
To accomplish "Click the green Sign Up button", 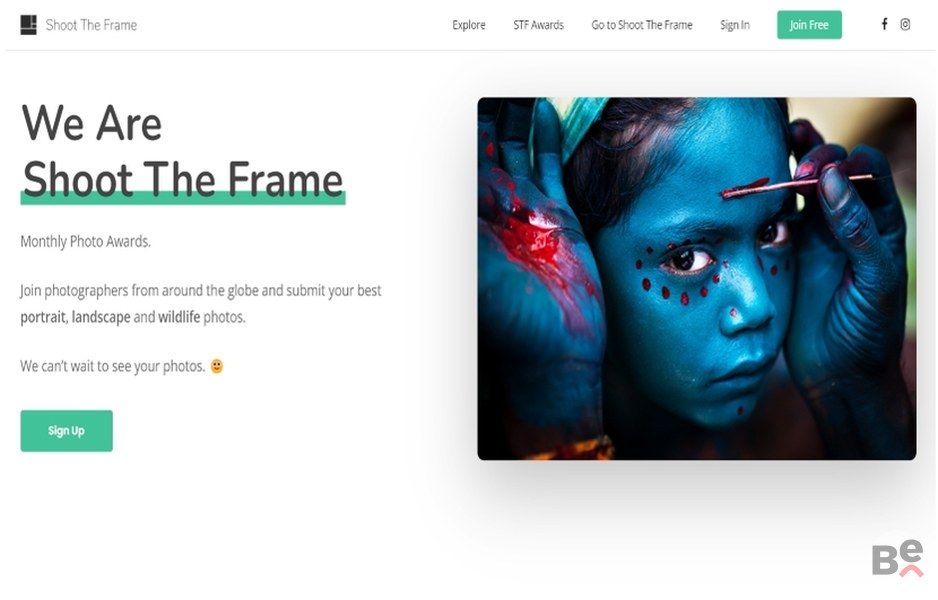I will (x=66, y=431).
